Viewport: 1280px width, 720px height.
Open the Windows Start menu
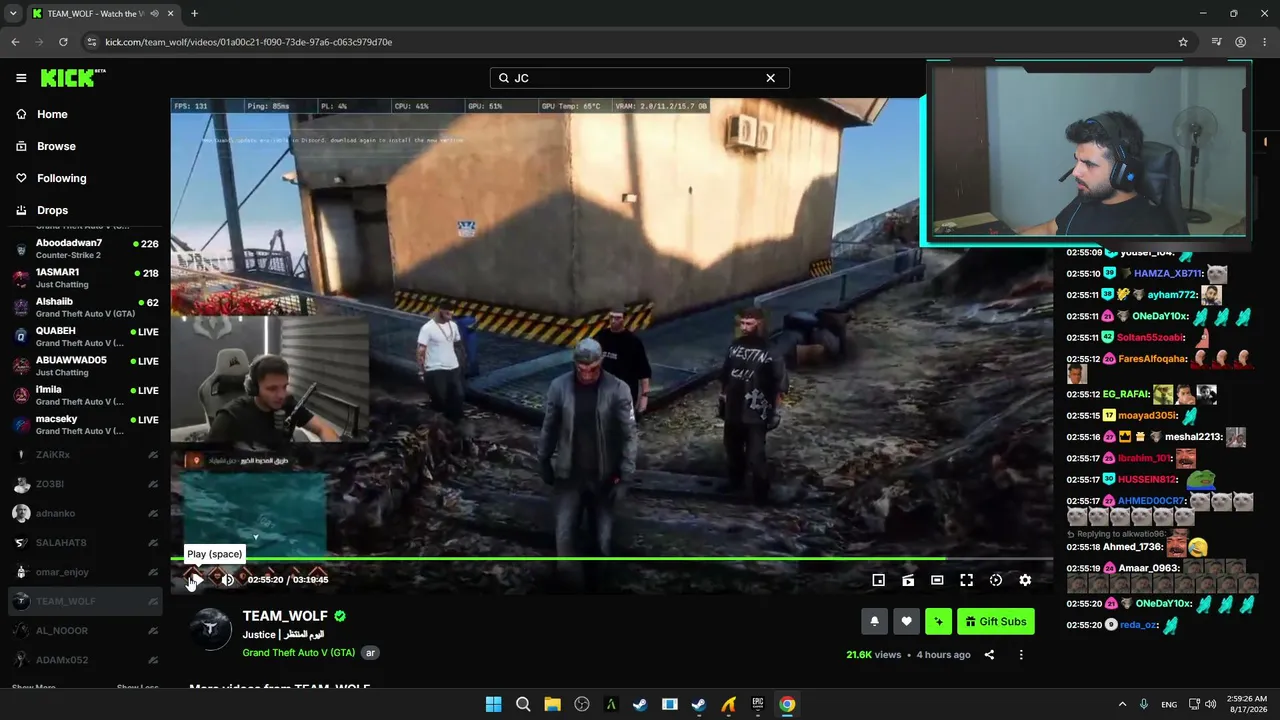tap(494, 704)
